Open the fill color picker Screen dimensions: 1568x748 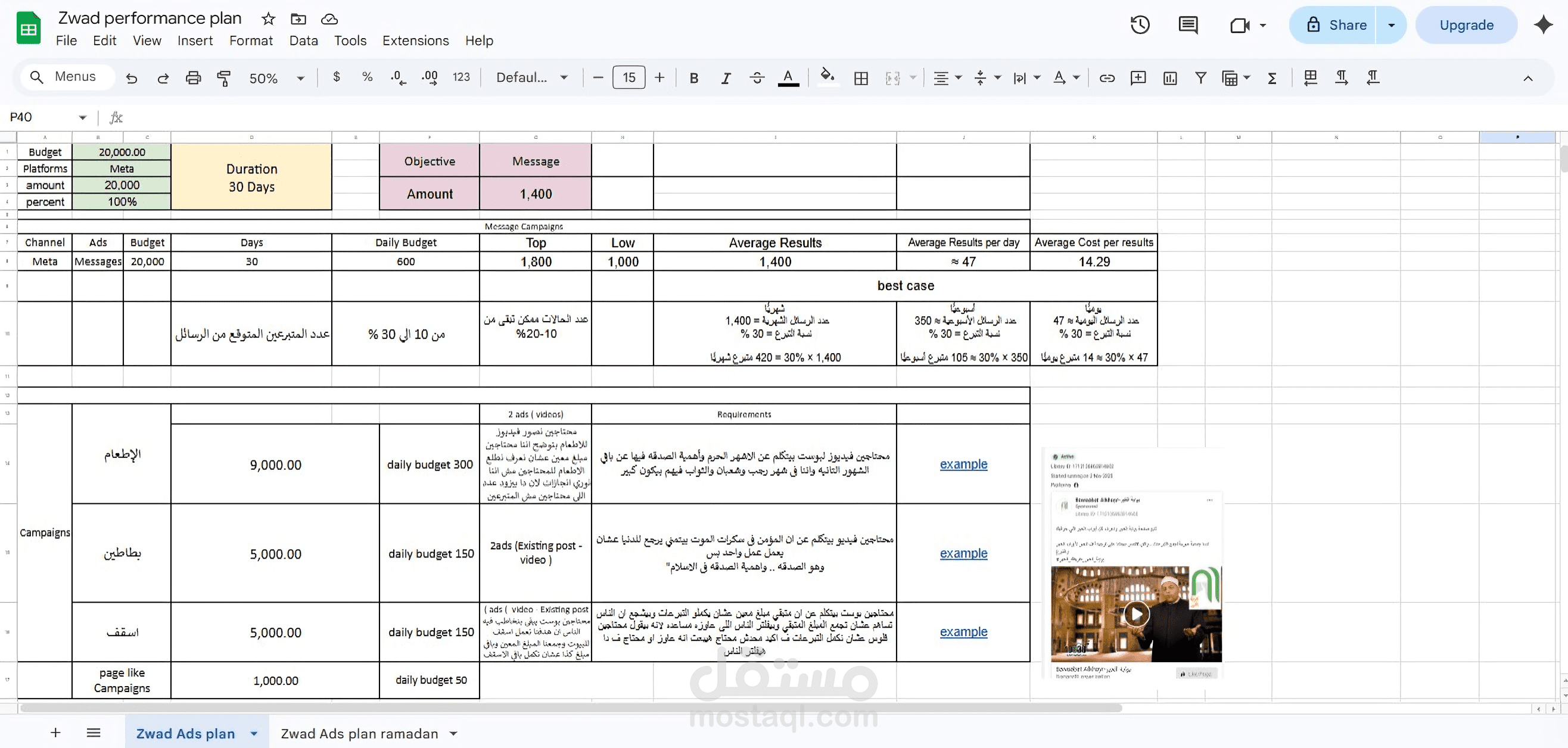(827, 77)
